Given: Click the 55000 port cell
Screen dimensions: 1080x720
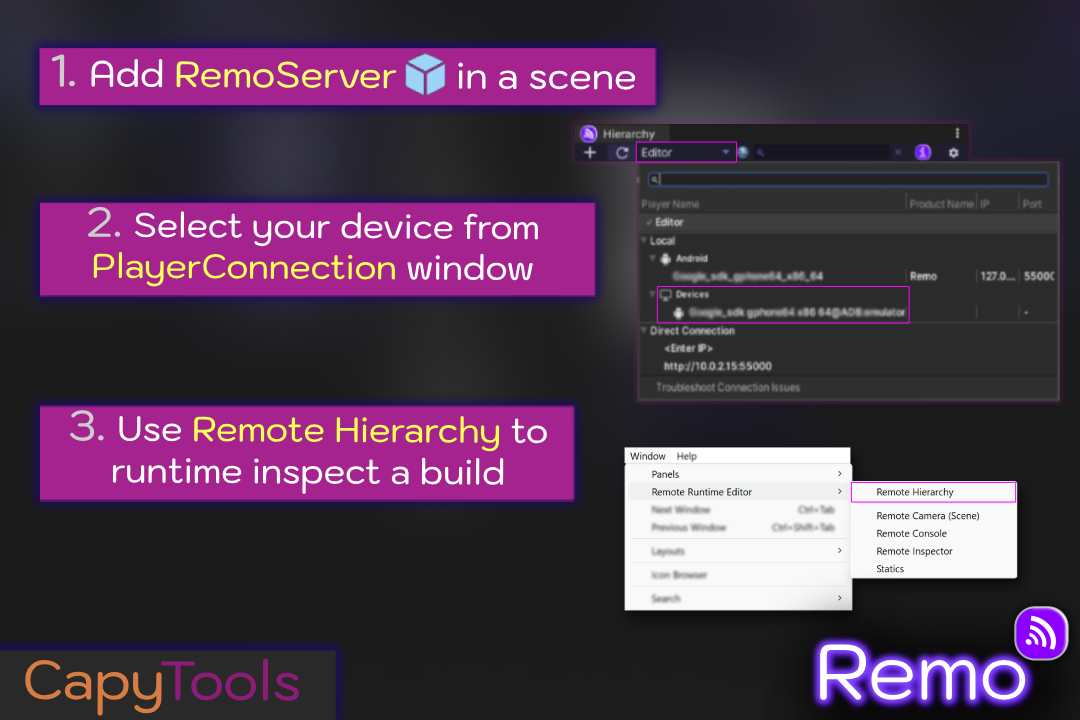Looking at the screenshot, I should [x=1039, y=276].
